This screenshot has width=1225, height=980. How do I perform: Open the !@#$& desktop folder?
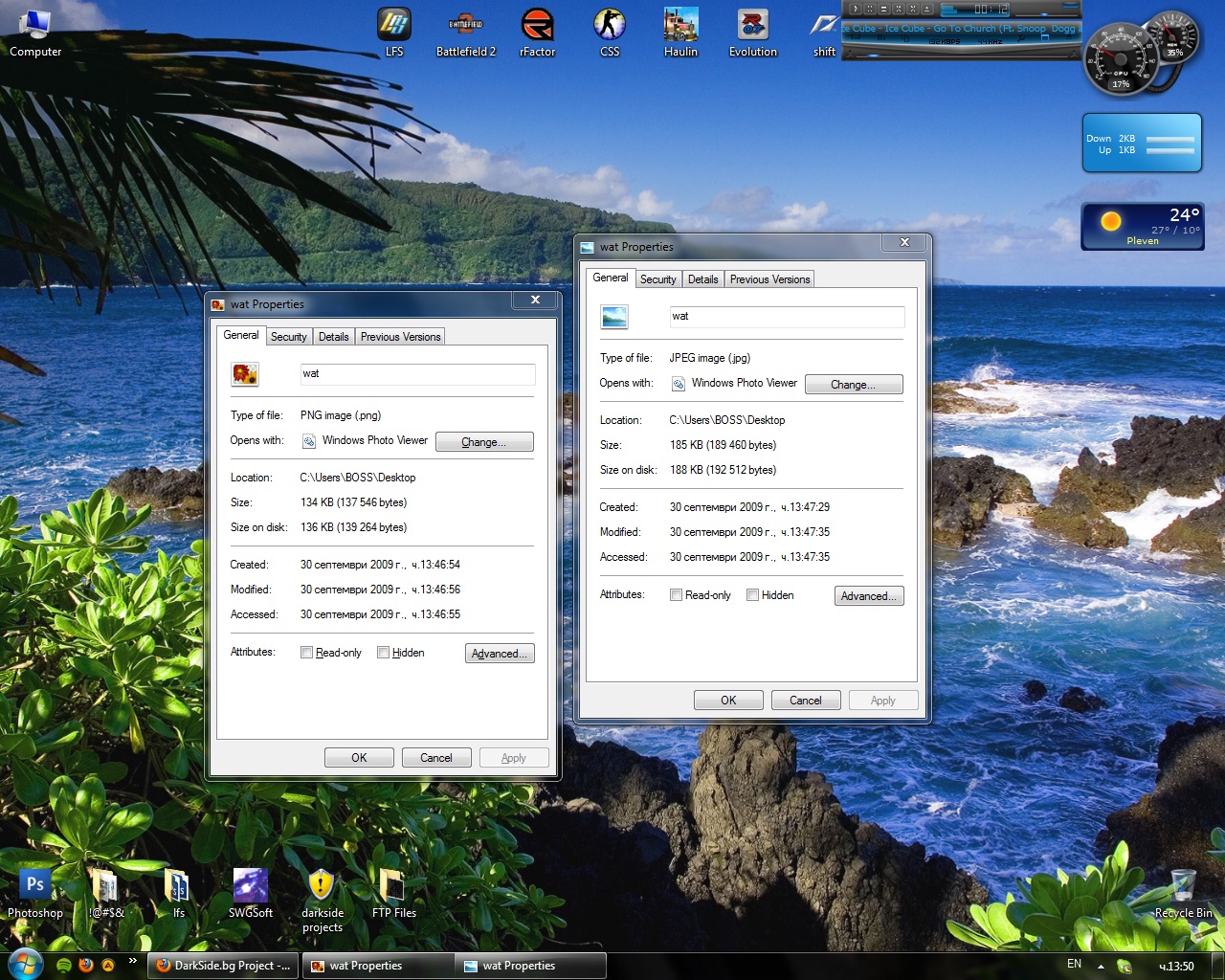pyautogui.click(x=106, y=893)
